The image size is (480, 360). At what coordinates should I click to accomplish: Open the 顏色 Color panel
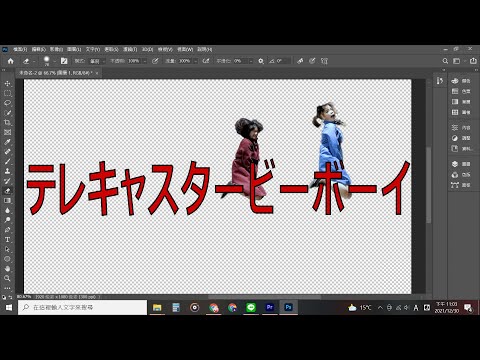click(461, 81)
